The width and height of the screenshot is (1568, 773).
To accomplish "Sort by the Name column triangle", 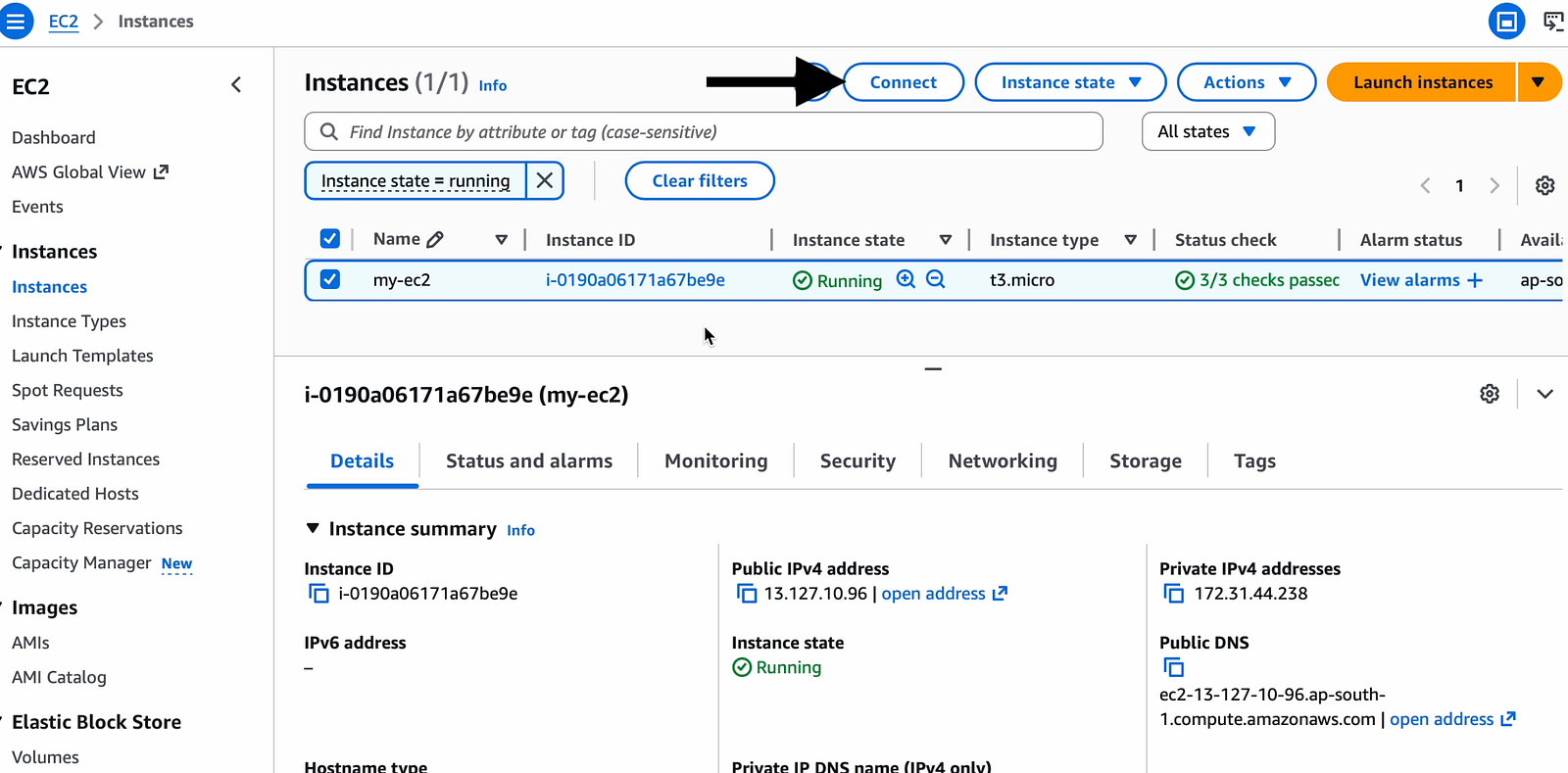I will tap(501, 240).
